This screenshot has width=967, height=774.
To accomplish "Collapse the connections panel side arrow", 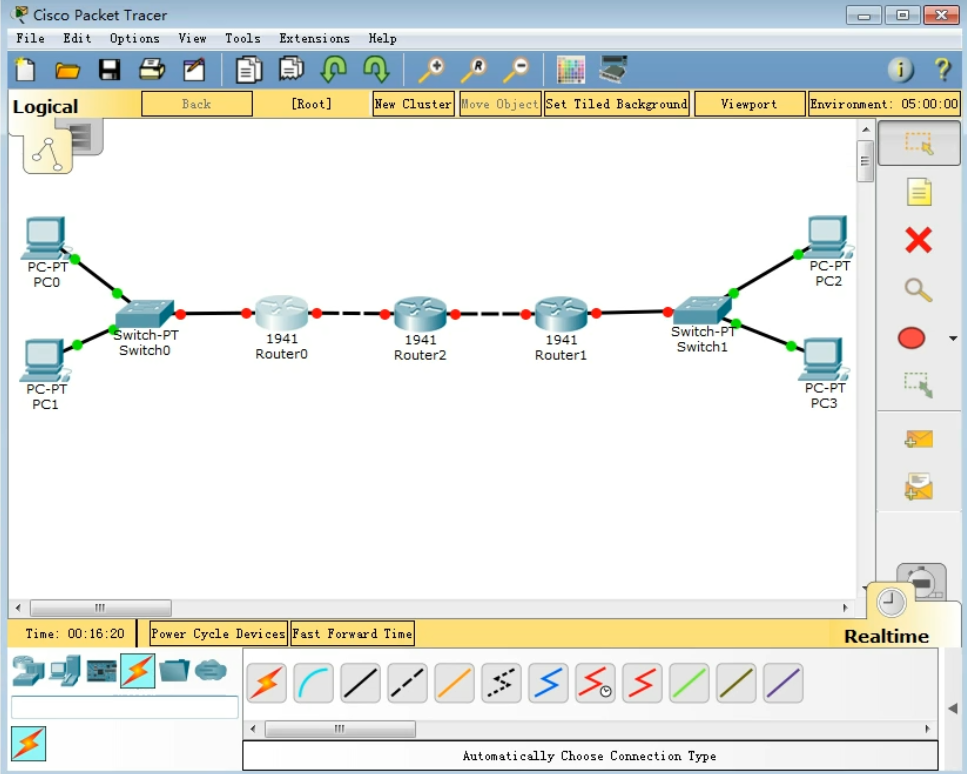I will 951,709.
